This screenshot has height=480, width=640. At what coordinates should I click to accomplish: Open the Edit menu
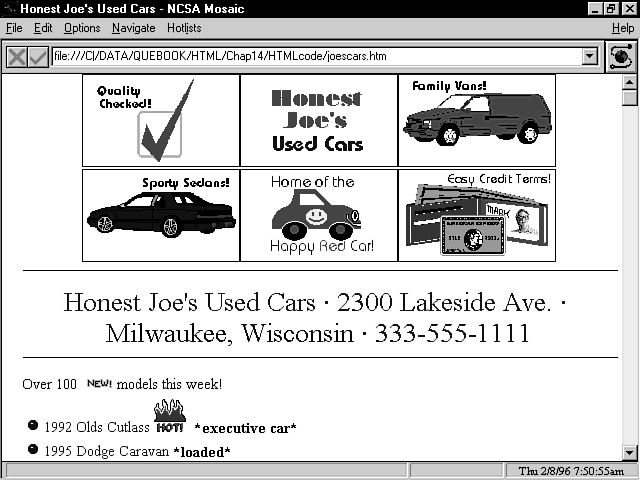coord(43,28)
